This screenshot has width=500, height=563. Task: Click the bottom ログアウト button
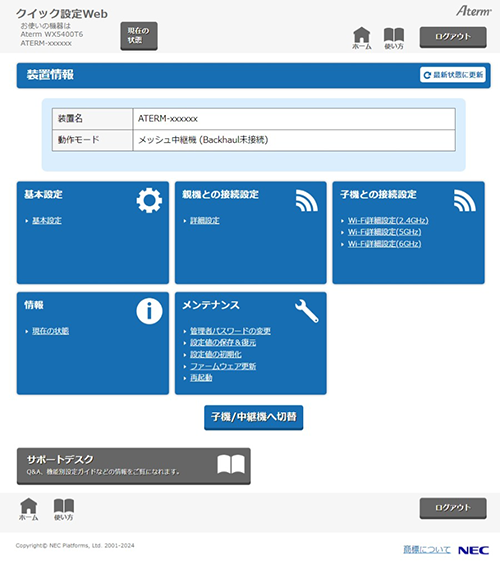(x=453, y=508)
